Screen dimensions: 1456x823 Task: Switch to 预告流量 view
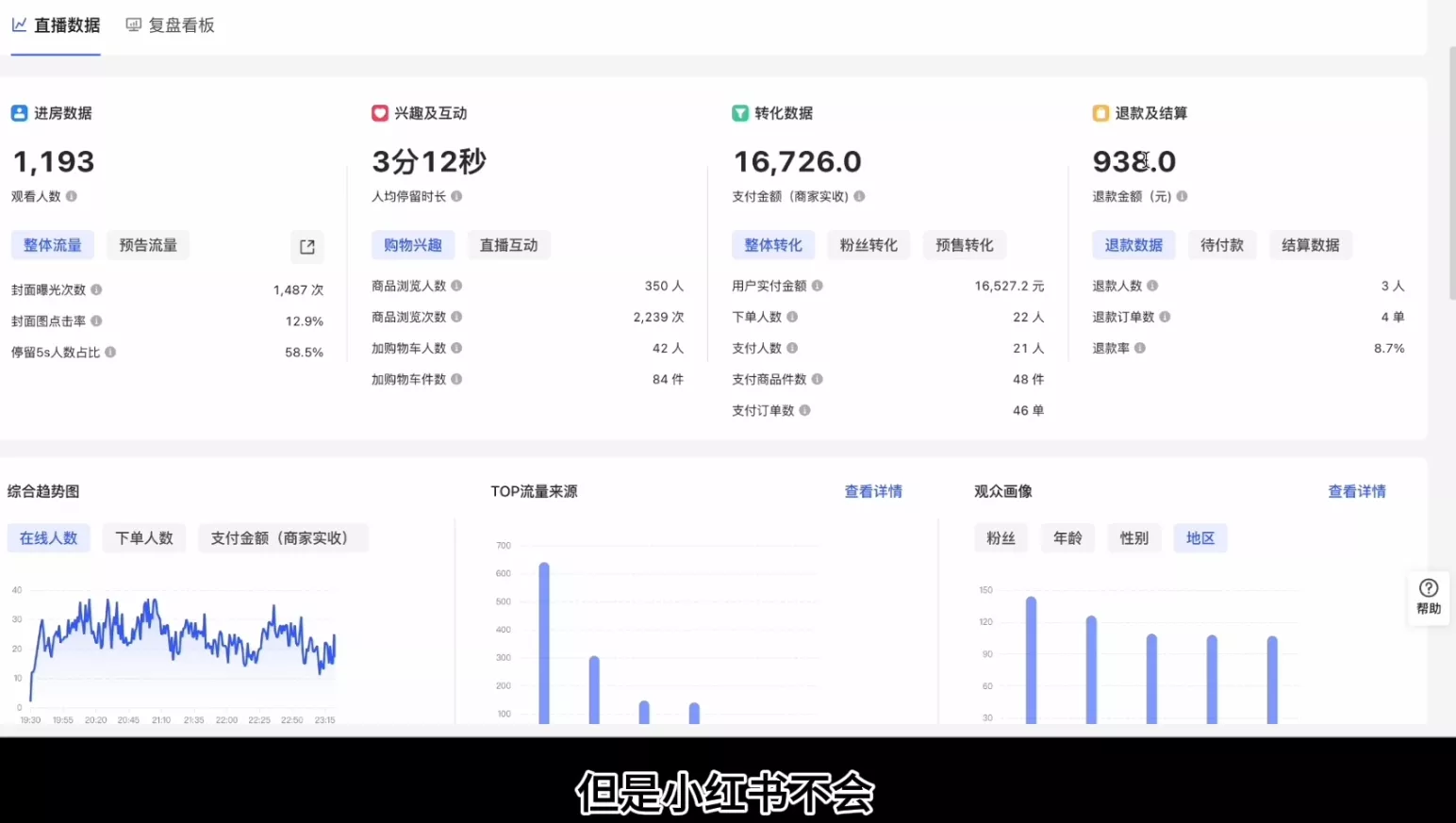click(148, 244)
